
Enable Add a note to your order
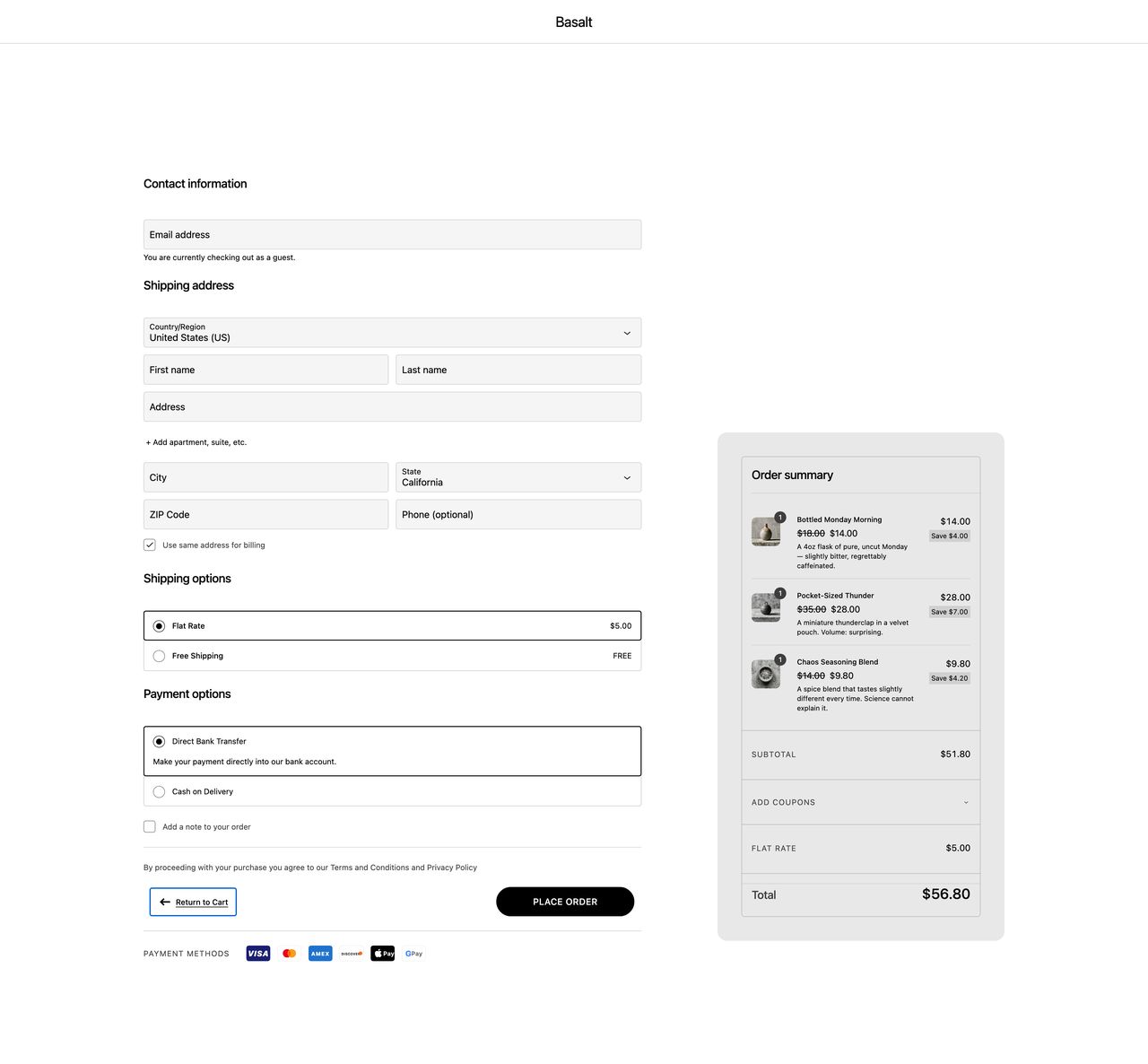click(150, 827)
